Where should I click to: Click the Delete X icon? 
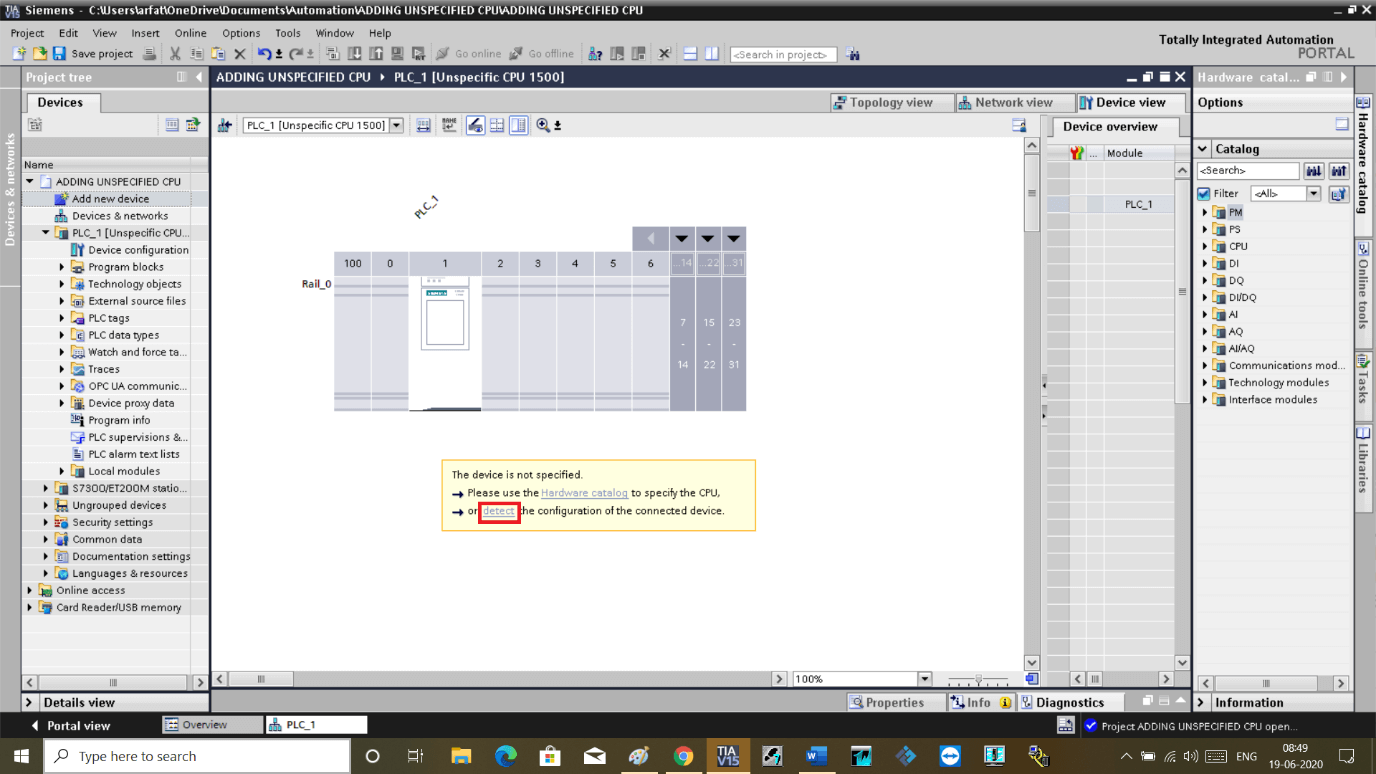[x=239, y=53]
